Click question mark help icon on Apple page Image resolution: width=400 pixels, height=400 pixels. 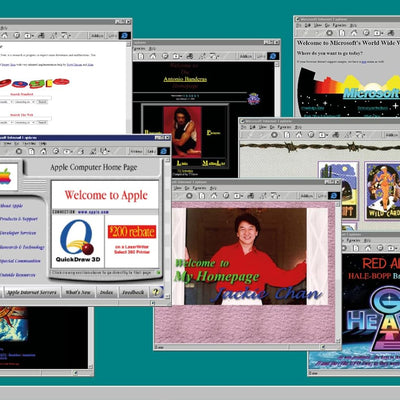click(x=156, y=292)
